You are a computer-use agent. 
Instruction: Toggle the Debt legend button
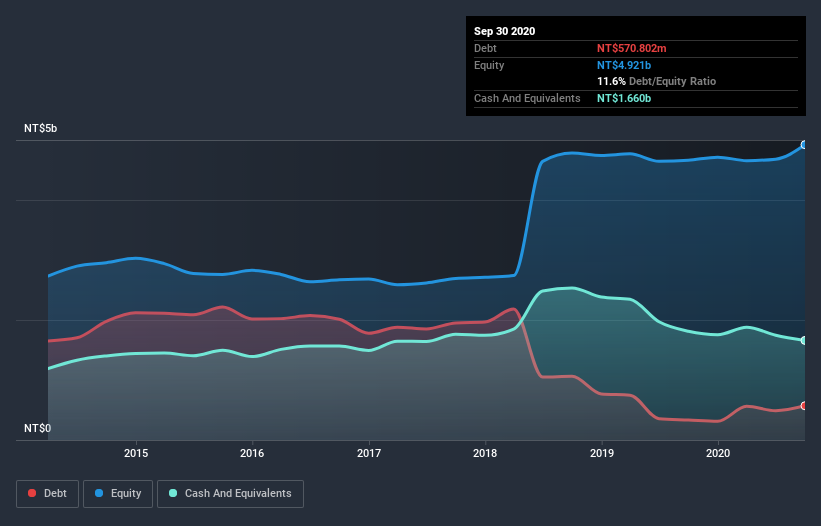coord(47,494)
